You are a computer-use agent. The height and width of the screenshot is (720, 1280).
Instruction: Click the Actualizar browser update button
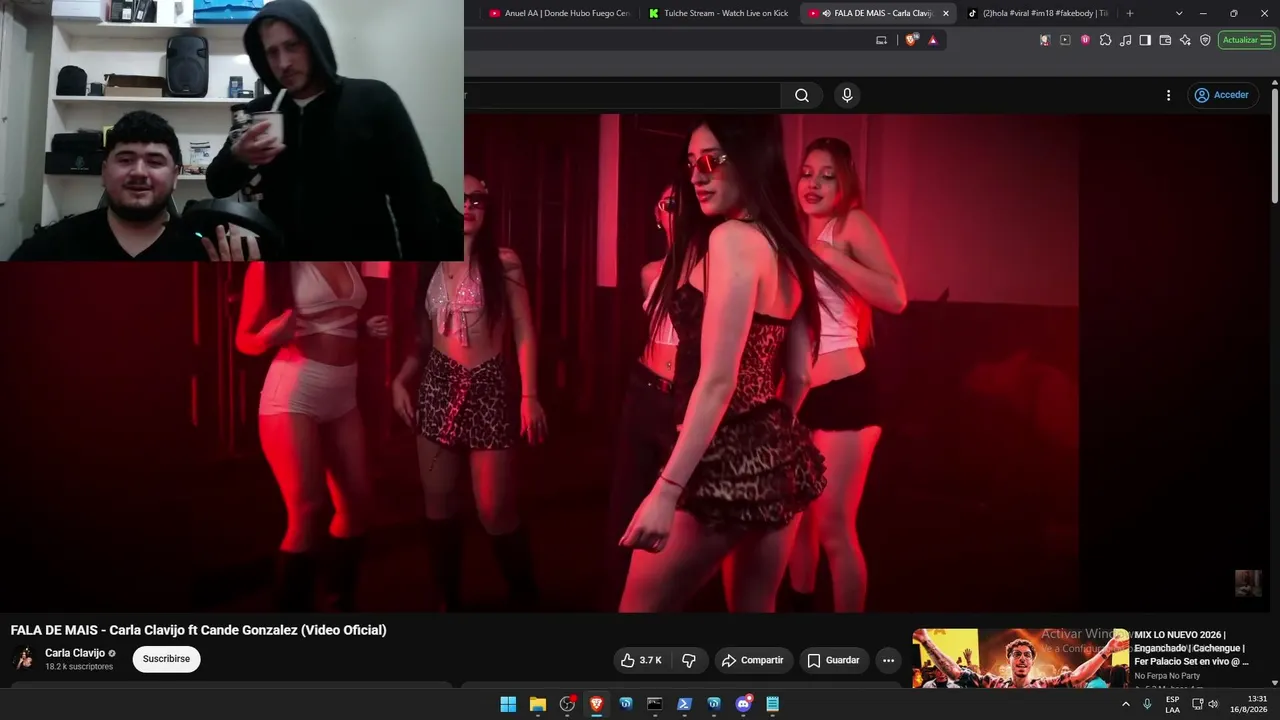click(x=1246, y=40)
